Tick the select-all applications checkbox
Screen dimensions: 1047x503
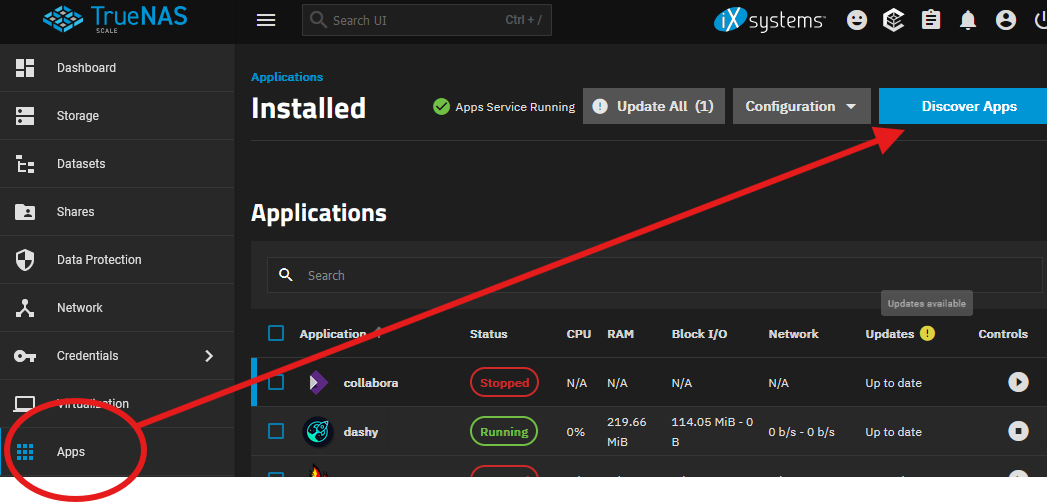[x=276, y=333]
